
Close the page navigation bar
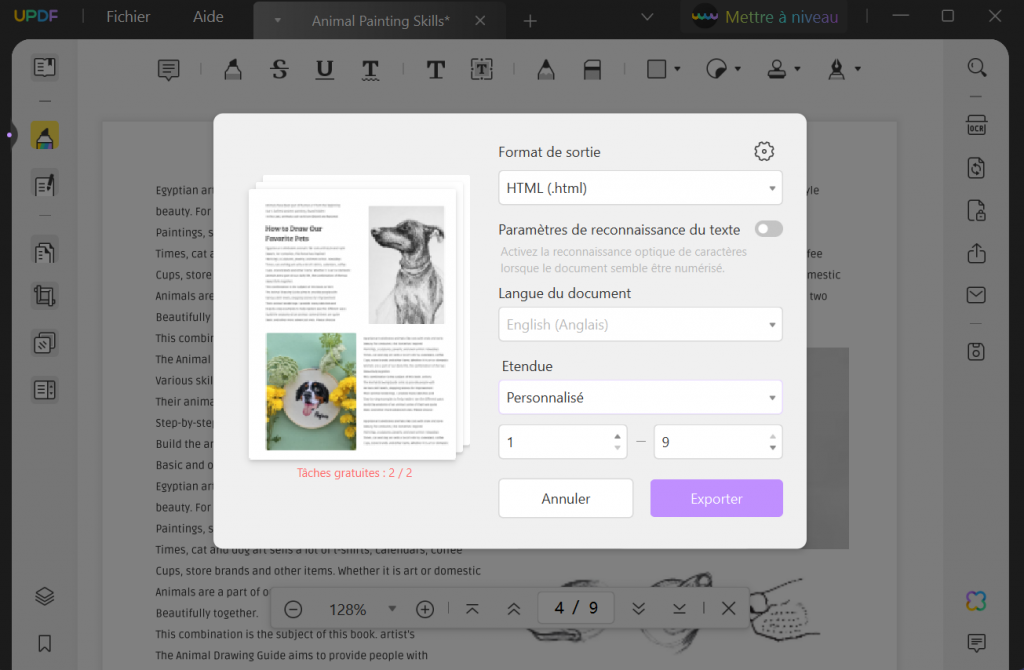pyautogui.click(x=729, y=609)
